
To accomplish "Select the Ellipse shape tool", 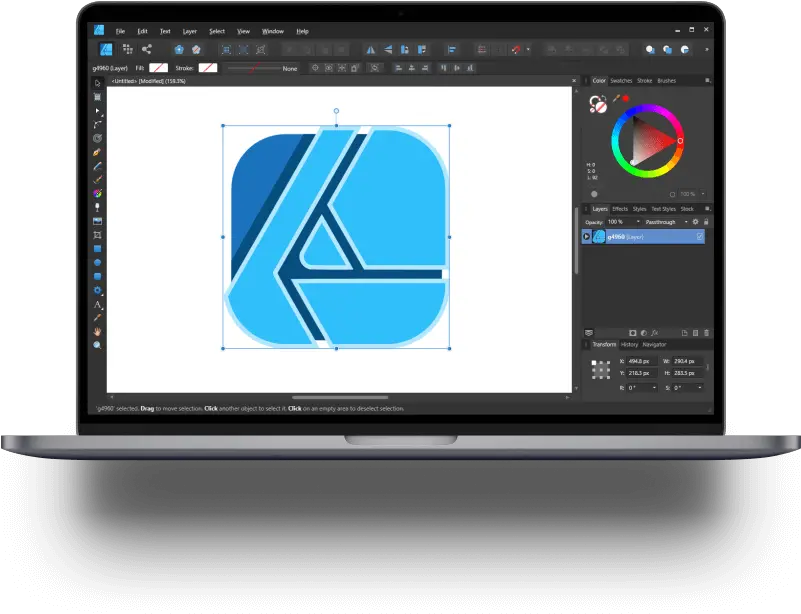I will click(x=96, y=263).
